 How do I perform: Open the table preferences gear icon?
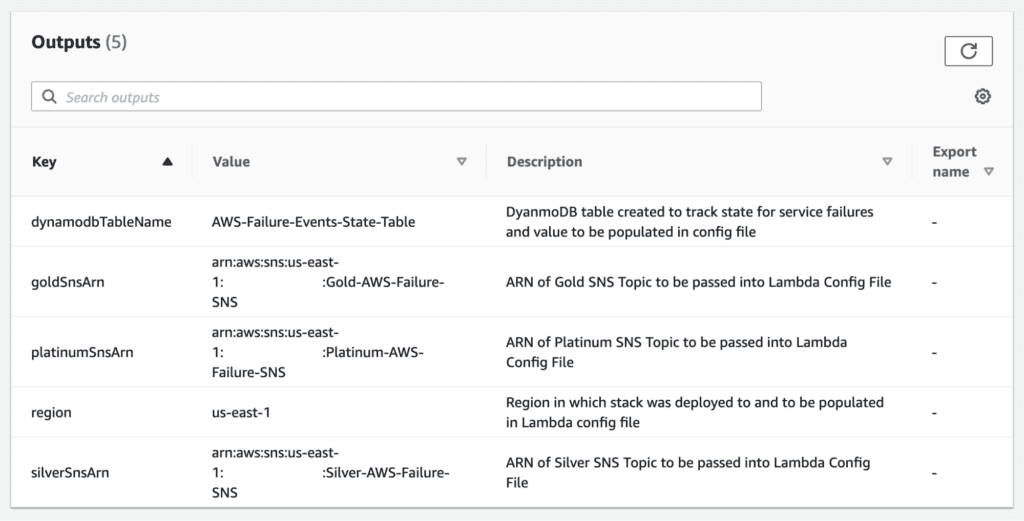pos(982,97)
